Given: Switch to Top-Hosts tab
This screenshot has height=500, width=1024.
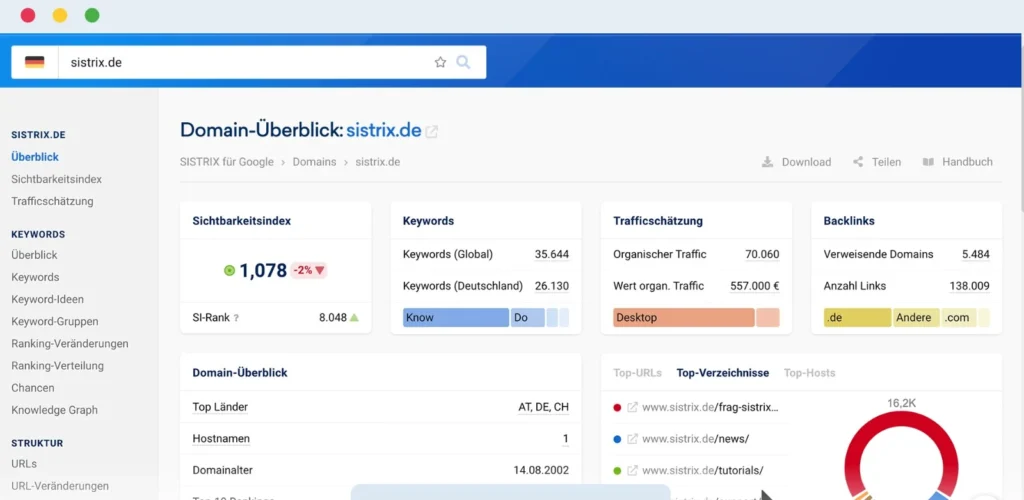Looking at the screenshot, I should 809,373.
